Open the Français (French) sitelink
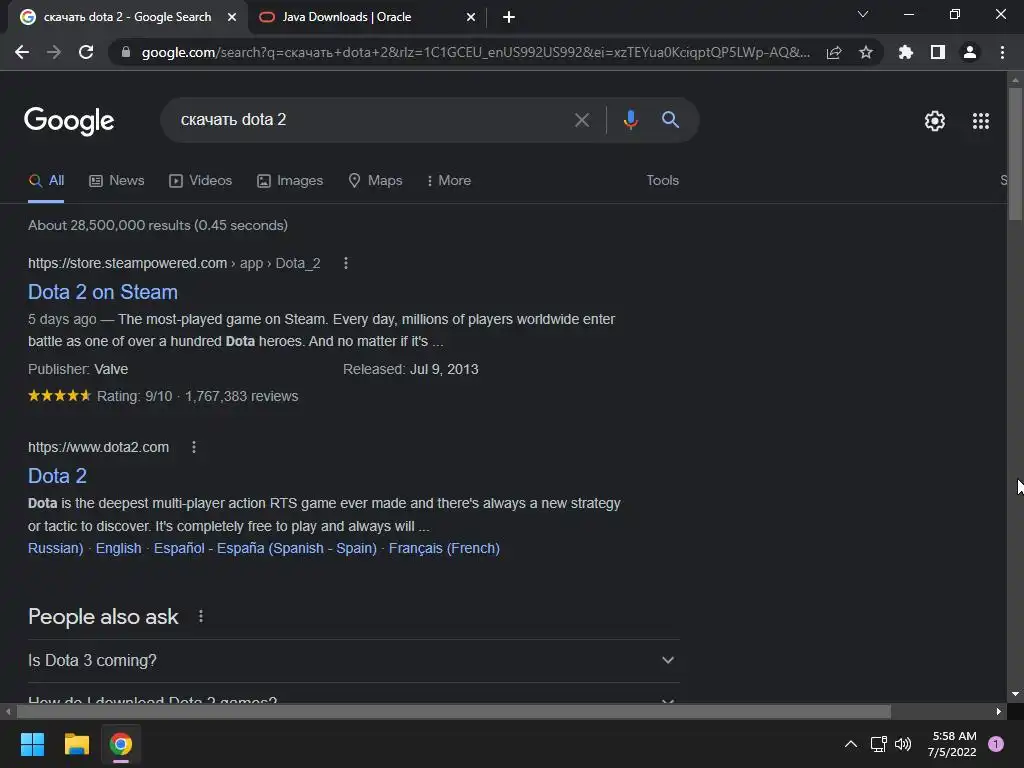This screenshot has width=1024, height=768. pyautogui.click(x=444, y=549)
